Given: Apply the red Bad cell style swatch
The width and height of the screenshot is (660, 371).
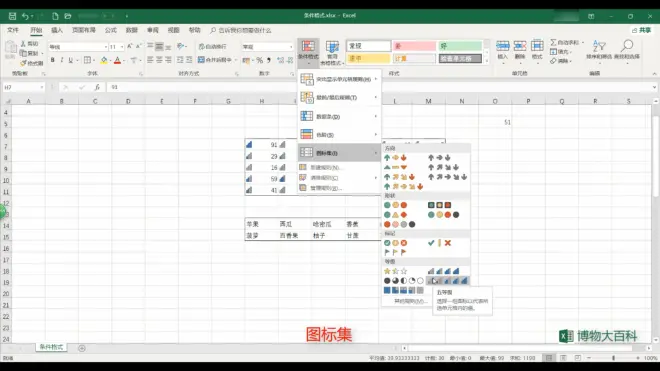Looking at the screenshot, I should click(414, 46).
